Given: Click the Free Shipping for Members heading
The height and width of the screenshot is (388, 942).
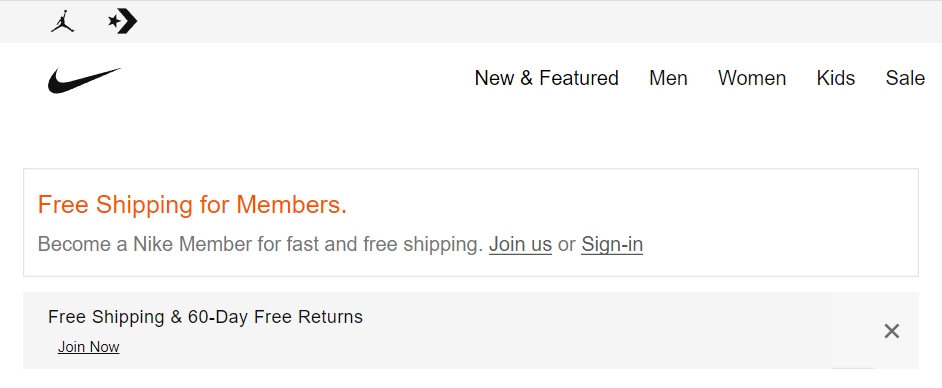Looking at the screenshot, I should click(192, 205).
